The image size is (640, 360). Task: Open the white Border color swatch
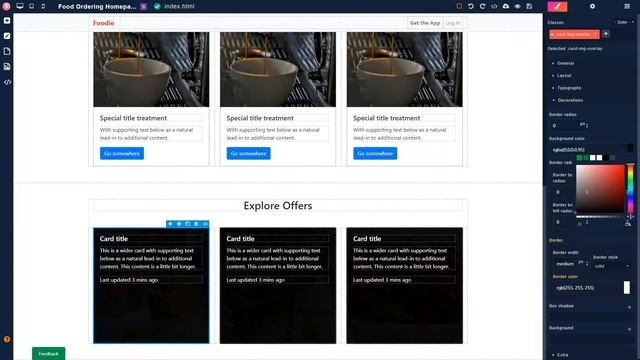pos(627,287)
